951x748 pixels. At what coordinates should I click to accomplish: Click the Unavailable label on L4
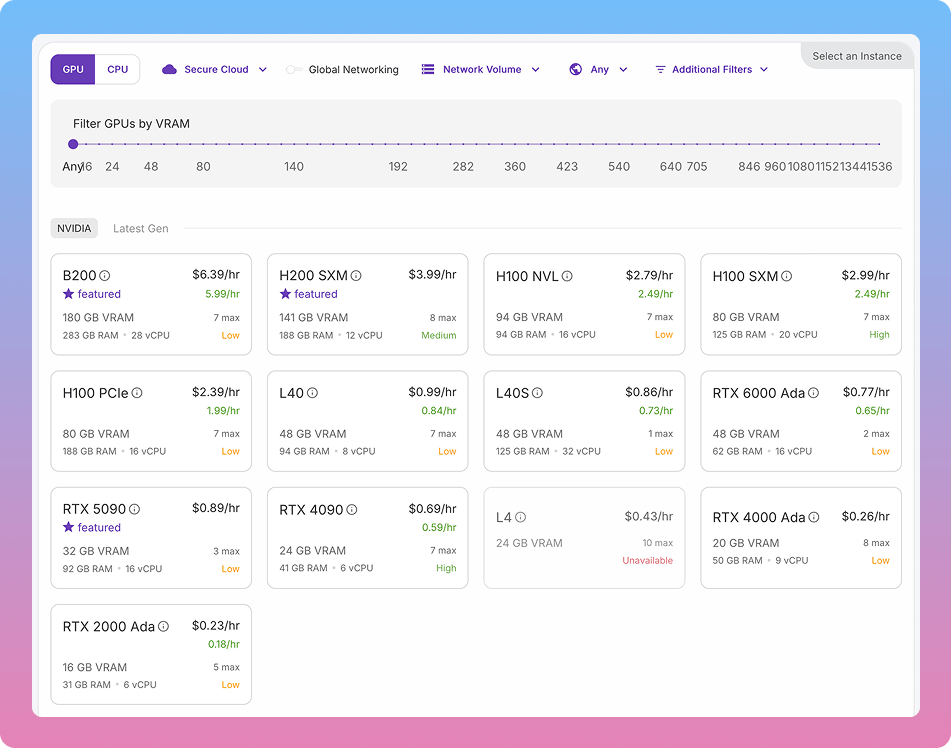tap(648, 561)
